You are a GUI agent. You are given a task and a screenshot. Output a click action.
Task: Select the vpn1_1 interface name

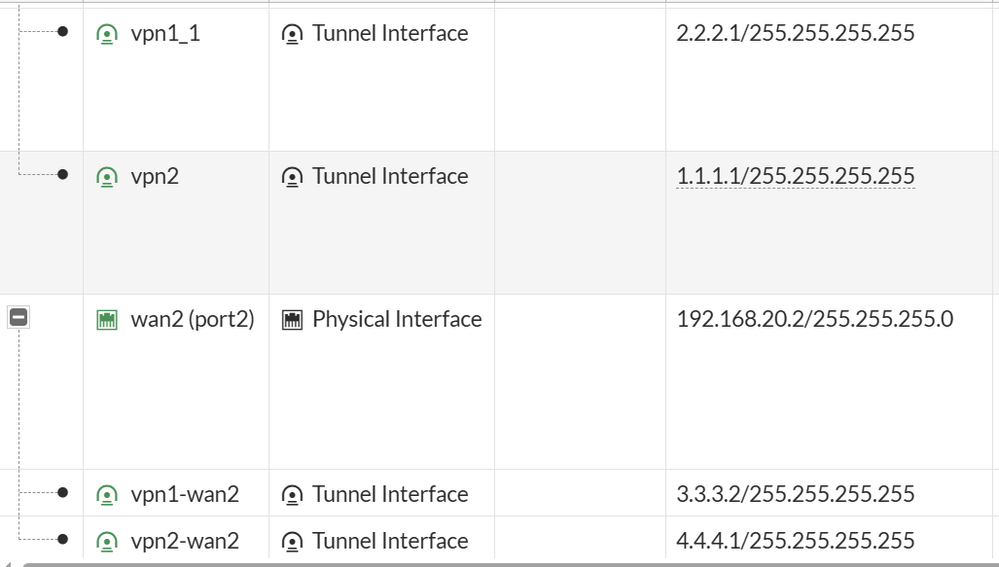(165, 34)
